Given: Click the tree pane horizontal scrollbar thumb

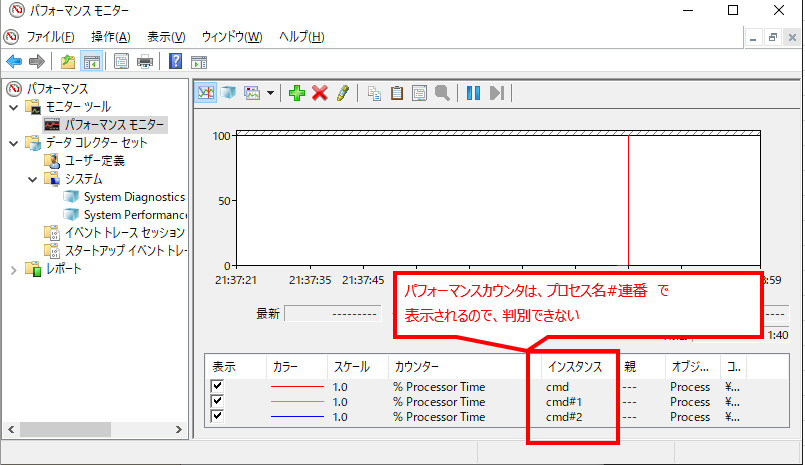Looking at the screenshot, I should 65,429.
